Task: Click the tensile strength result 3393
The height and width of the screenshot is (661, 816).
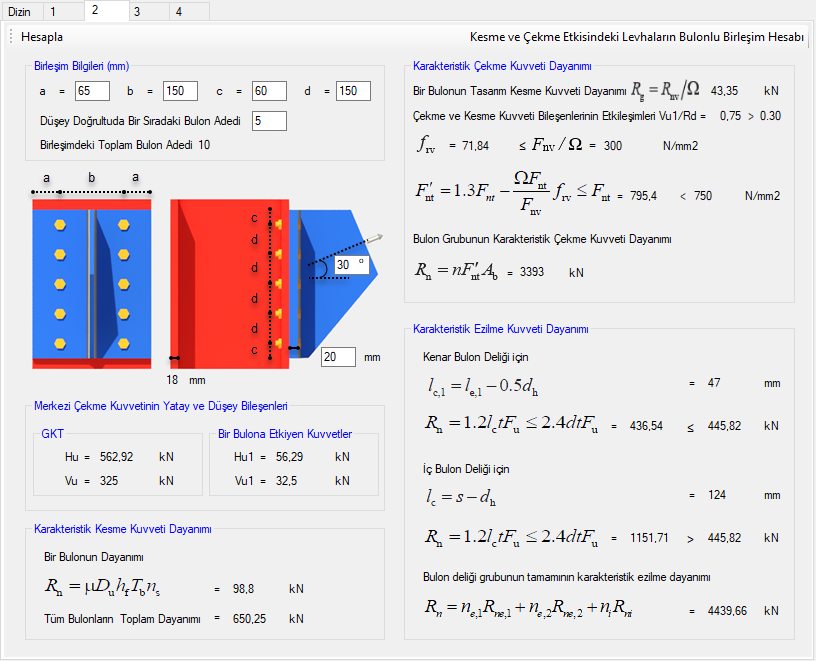Action: point(532,272)
